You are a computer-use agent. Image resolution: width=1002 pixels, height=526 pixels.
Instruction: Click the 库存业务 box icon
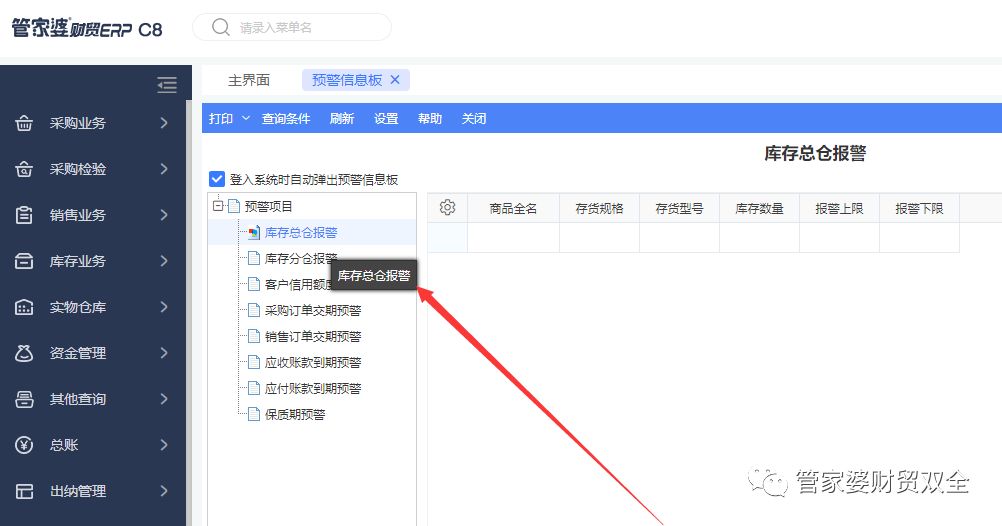(25, 261)
